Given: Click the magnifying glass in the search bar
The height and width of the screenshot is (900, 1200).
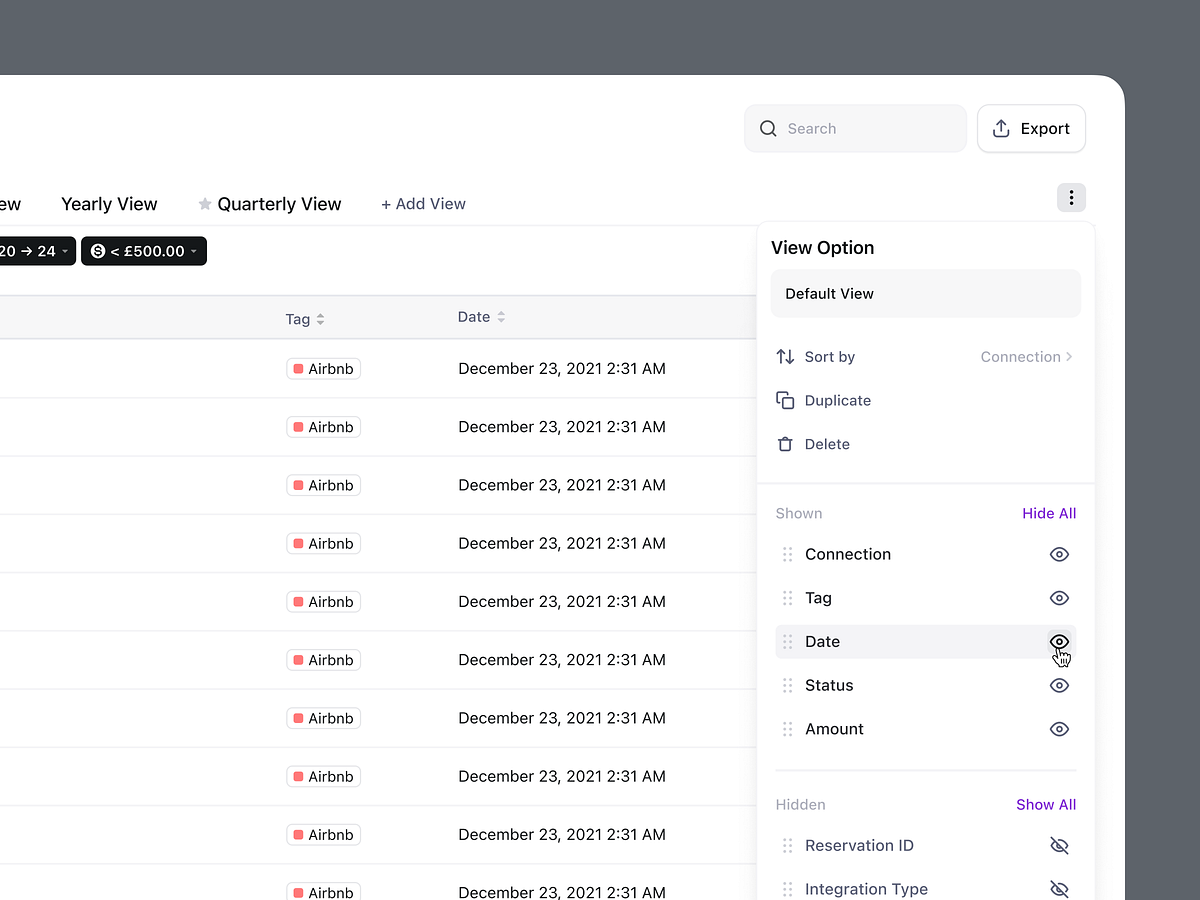Looking at the screenshot, I should [767, 128].
